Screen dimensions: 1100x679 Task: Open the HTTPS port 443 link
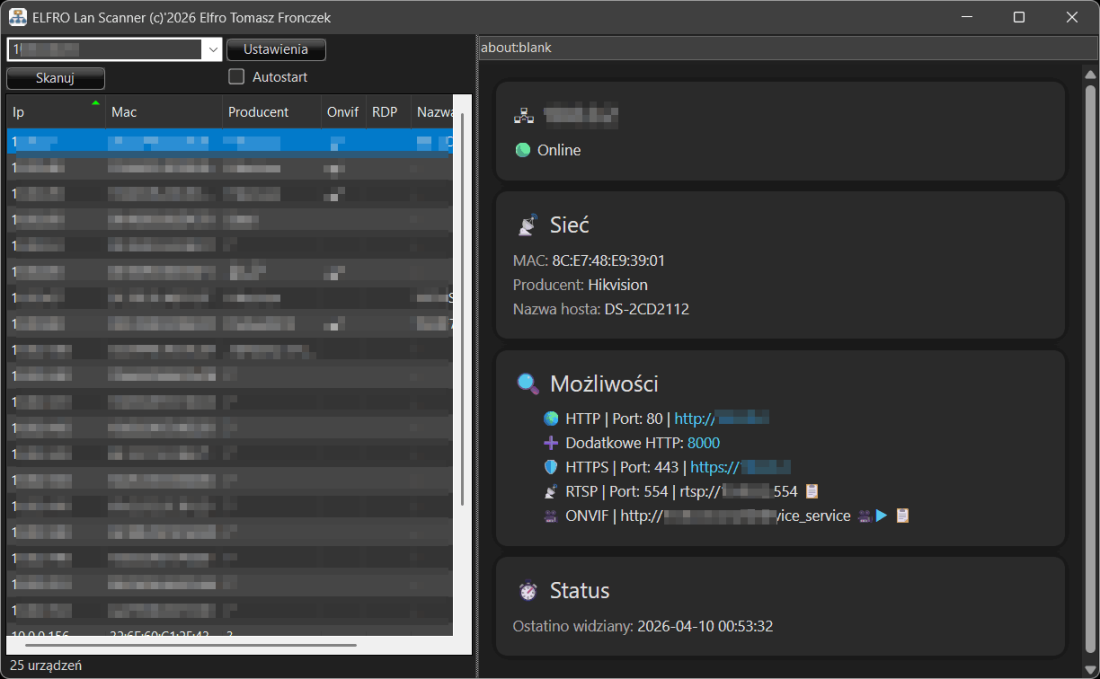(x=740, y=467)
